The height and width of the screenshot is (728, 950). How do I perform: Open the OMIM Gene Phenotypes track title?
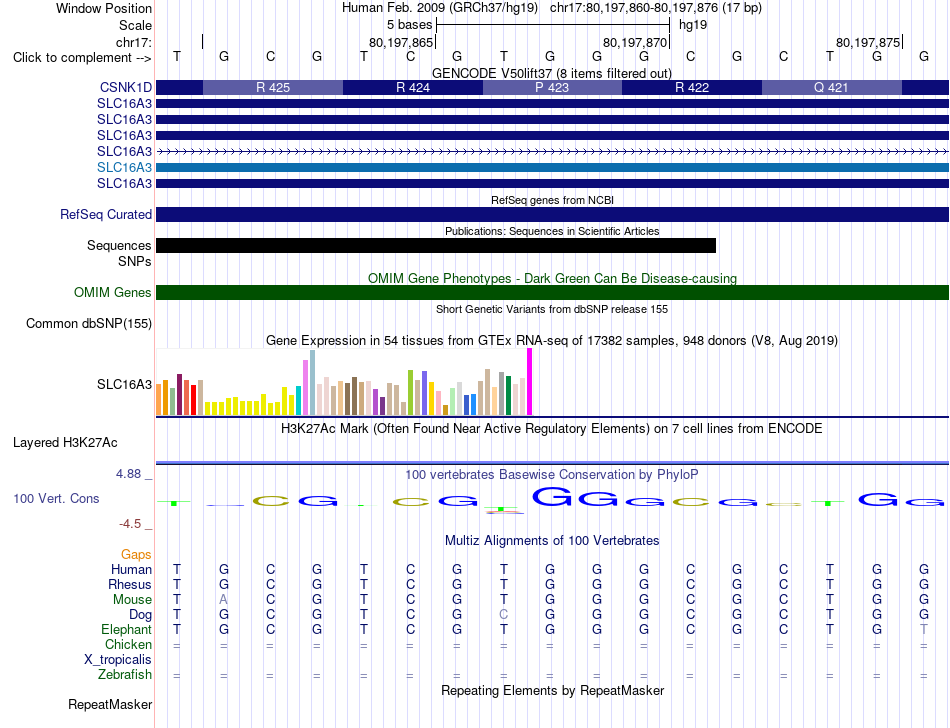[x=552, y=278]
